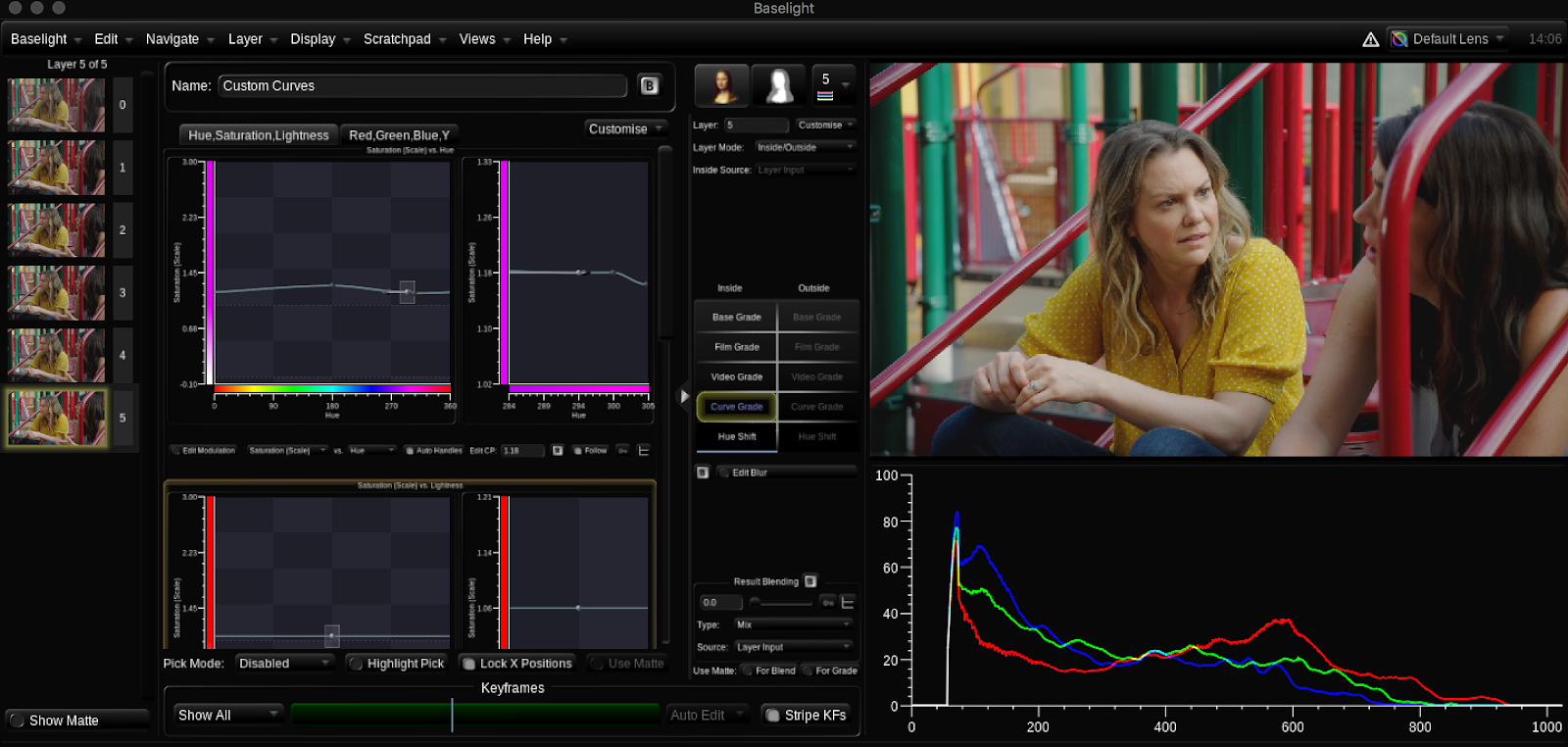Click the key icon beside Result Blending slider

point(828,602)
